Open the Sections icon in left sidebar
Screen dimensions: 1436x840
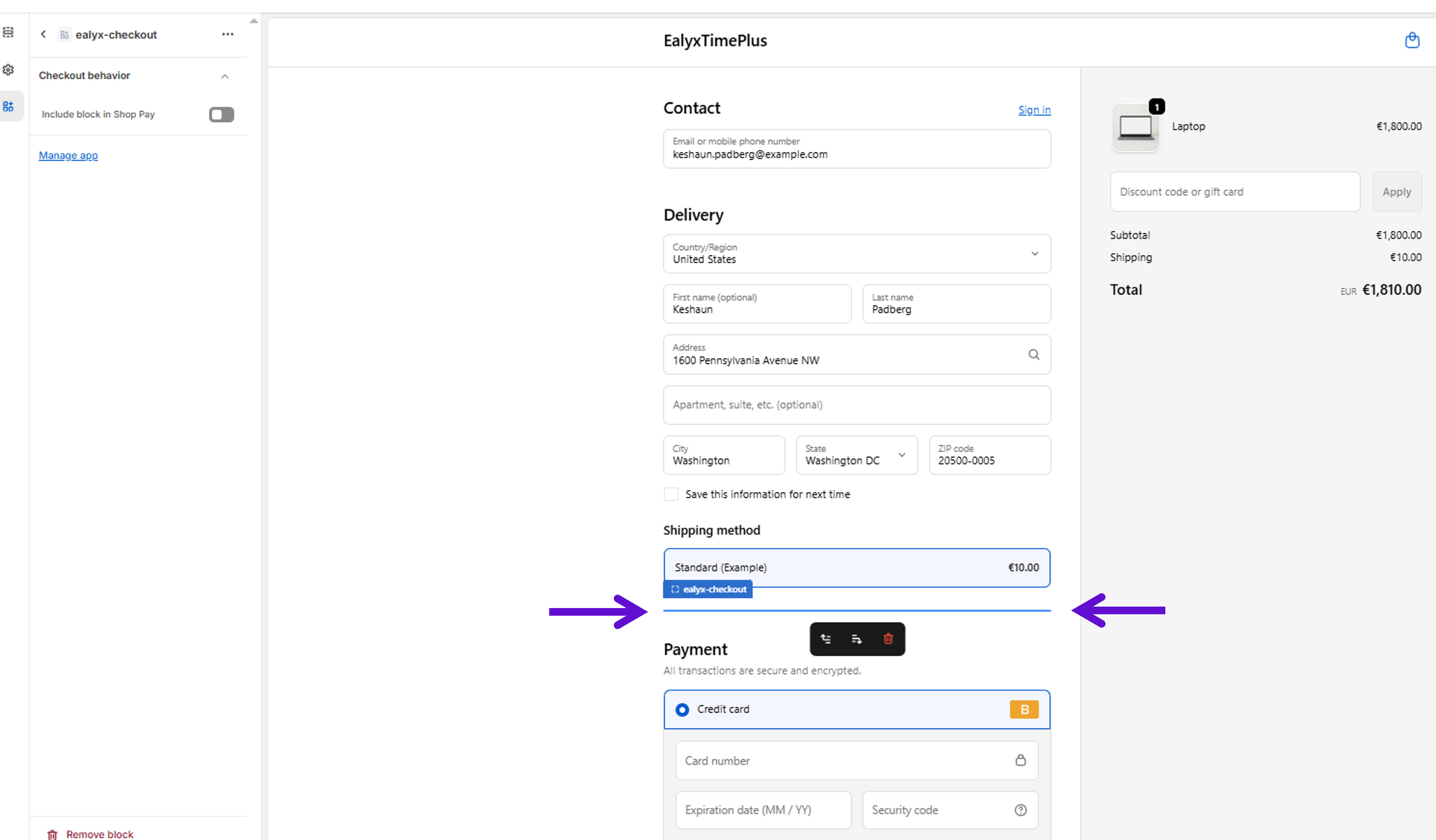(x=8, y=32)
